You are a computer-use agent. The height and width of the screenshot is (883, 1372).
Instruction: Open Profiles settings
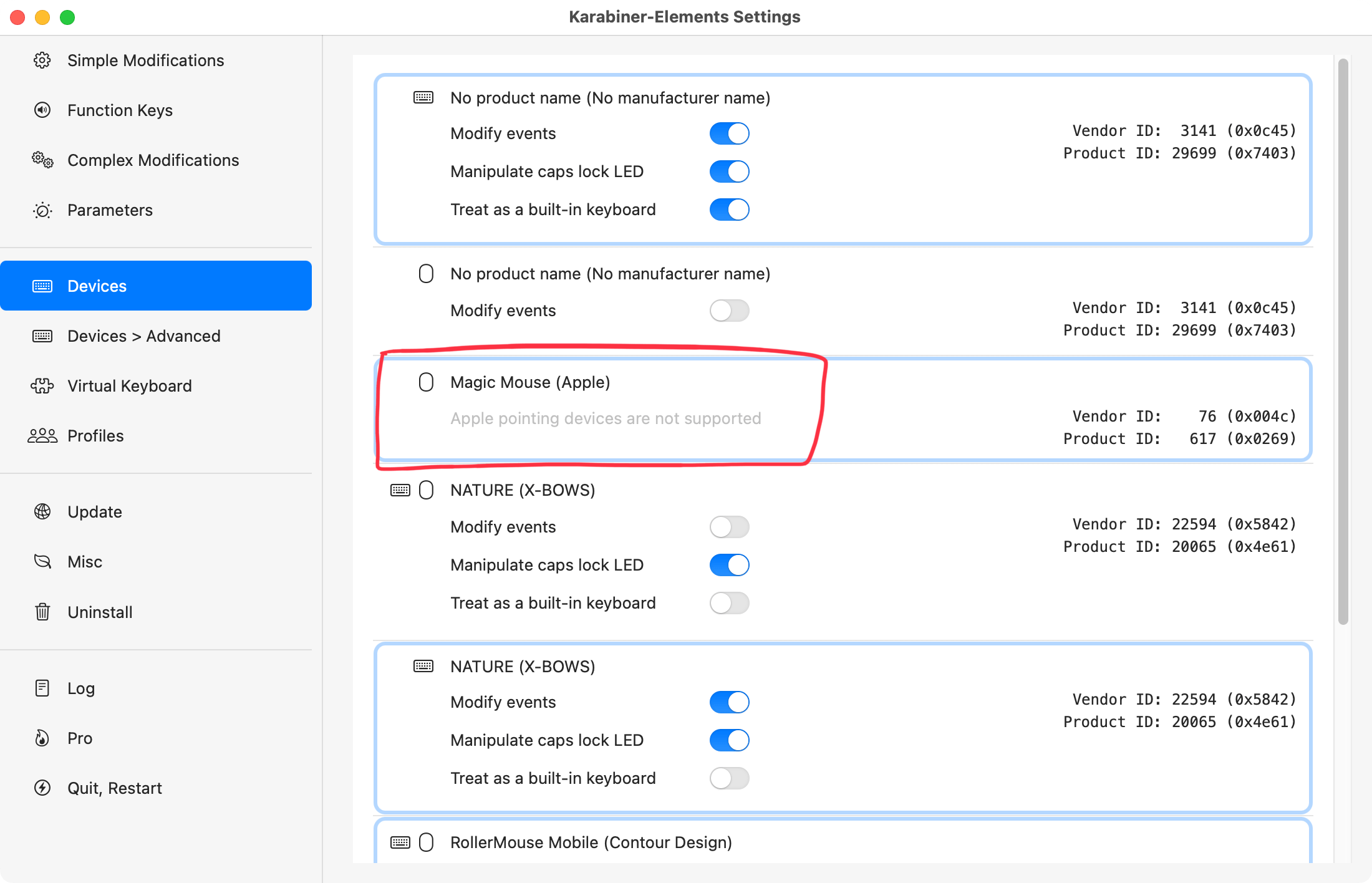click(96, 435)
